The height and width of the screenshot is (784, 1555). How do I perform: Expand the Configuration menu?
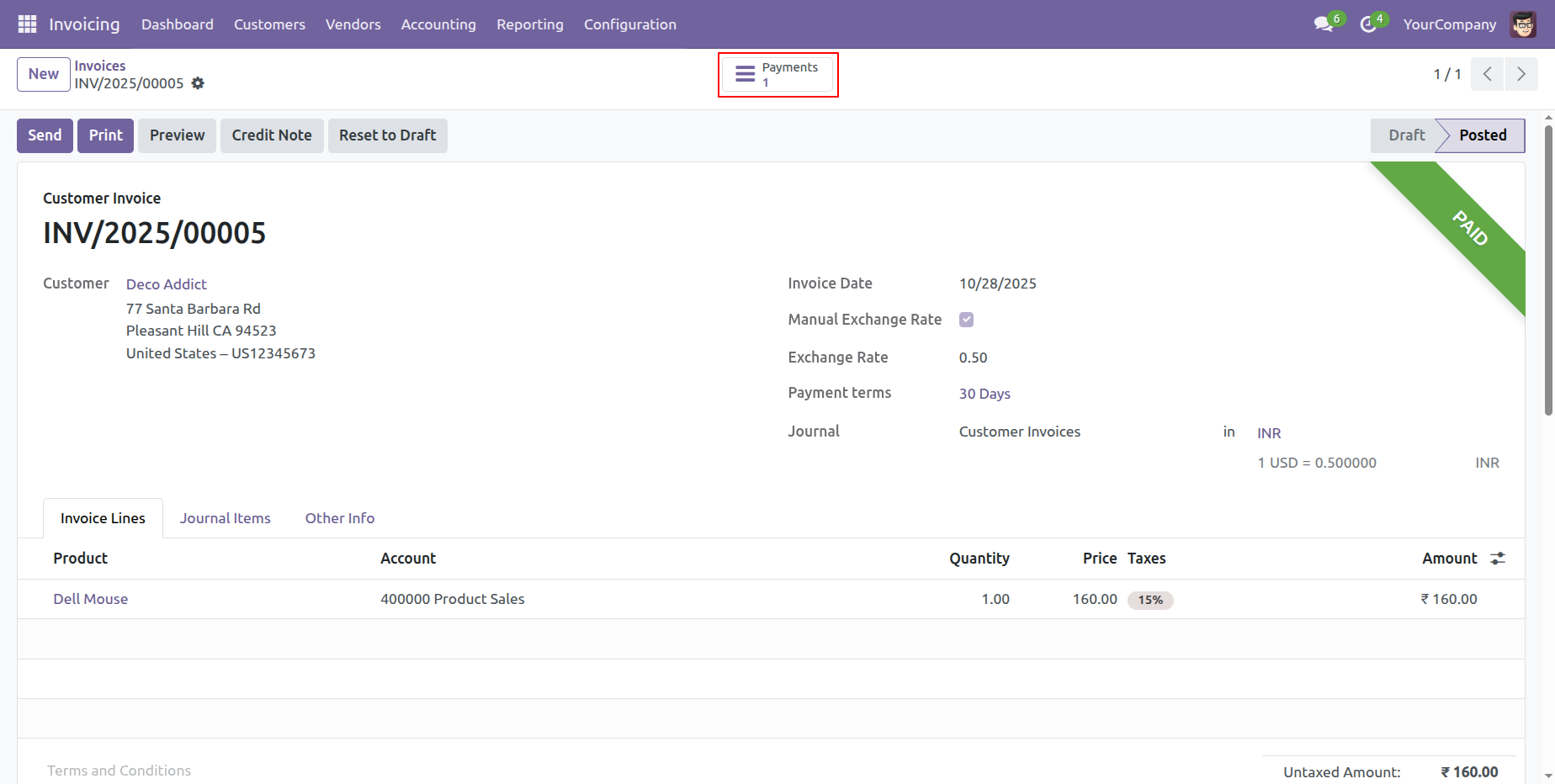629,24
